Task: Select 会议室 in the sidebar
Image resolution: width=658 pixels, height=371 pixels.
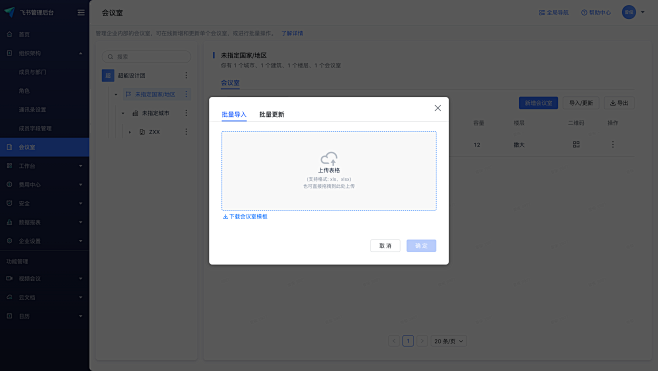Action: pyautogui.click(x=44, y=147)
